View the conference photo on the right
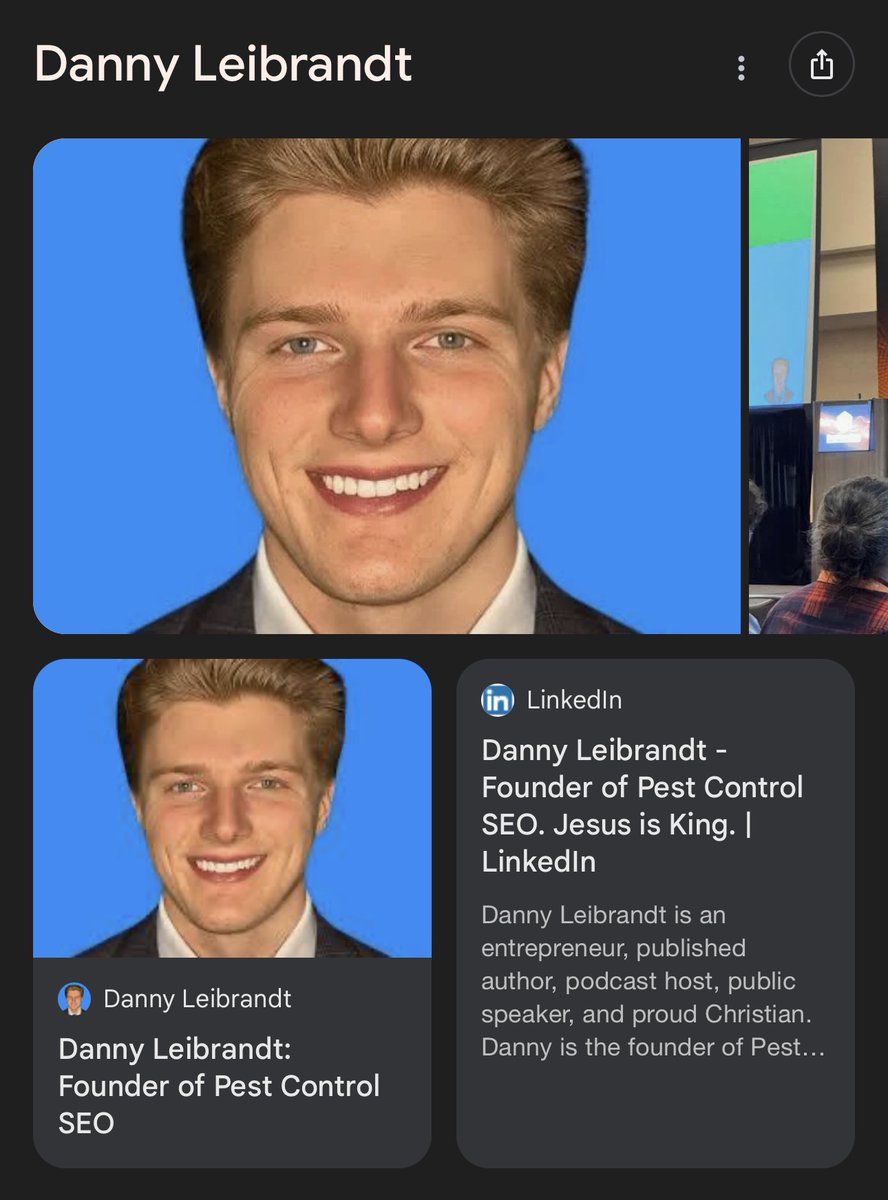 pos(818,386)
